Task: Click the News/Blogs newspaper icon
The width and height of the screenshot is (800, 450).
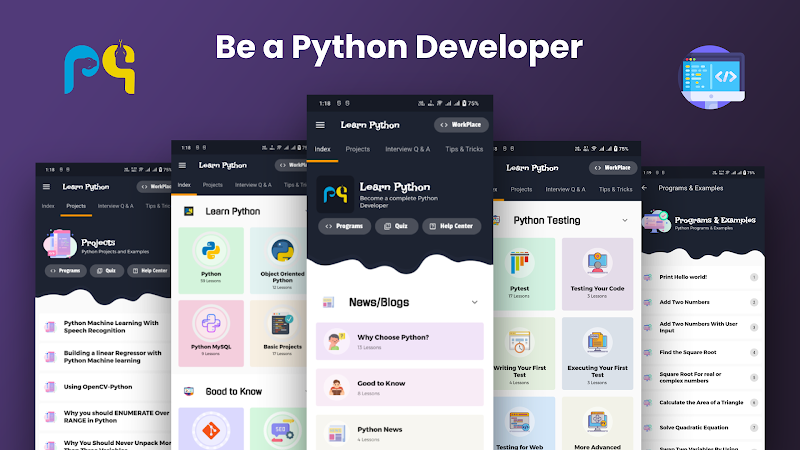Action: click(x=328, y=303)
